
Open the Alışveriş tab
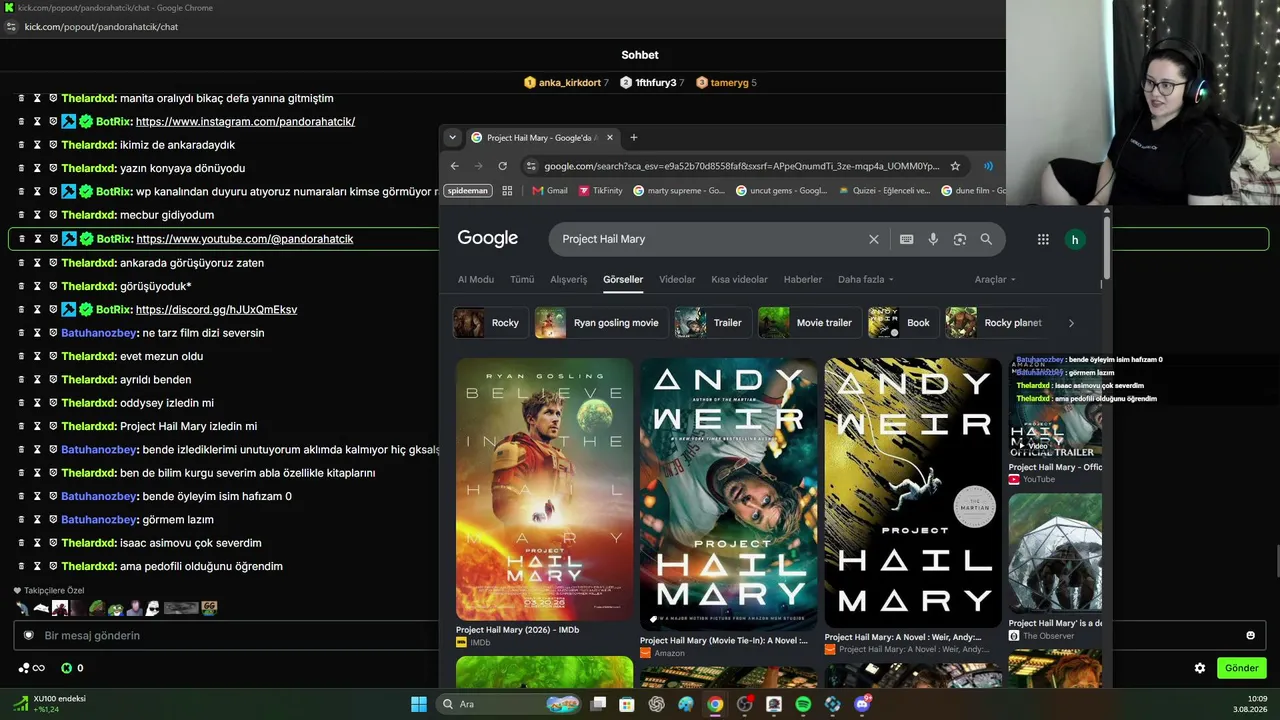click(x=569, y=280)
